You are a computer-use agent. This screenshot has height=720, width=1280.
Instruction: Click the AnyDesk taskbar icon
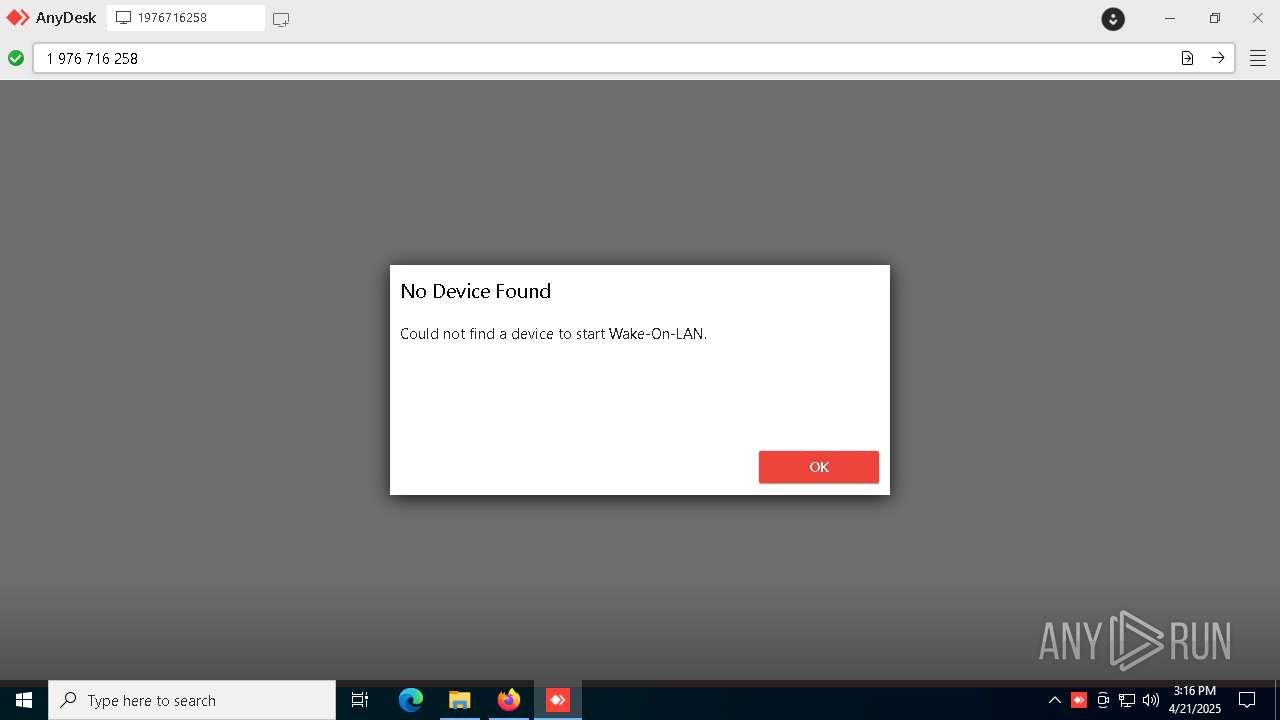[x=558, y=700]
